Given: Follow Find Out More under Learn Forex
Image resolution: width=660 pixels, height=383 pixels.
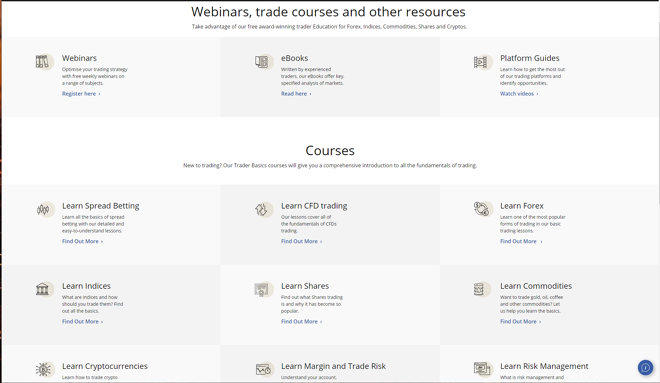Looking at the screenshot, I should (521, 241).
